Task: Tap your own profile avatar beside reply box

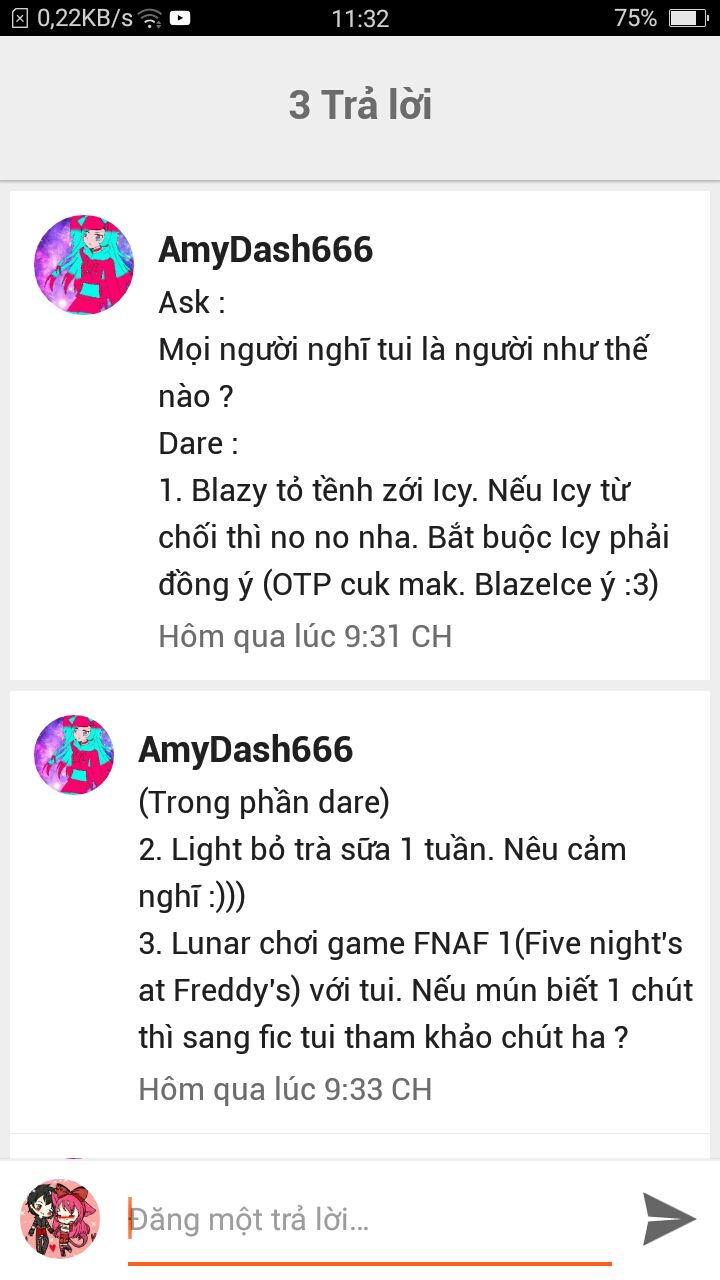Action: (60, 1218)
